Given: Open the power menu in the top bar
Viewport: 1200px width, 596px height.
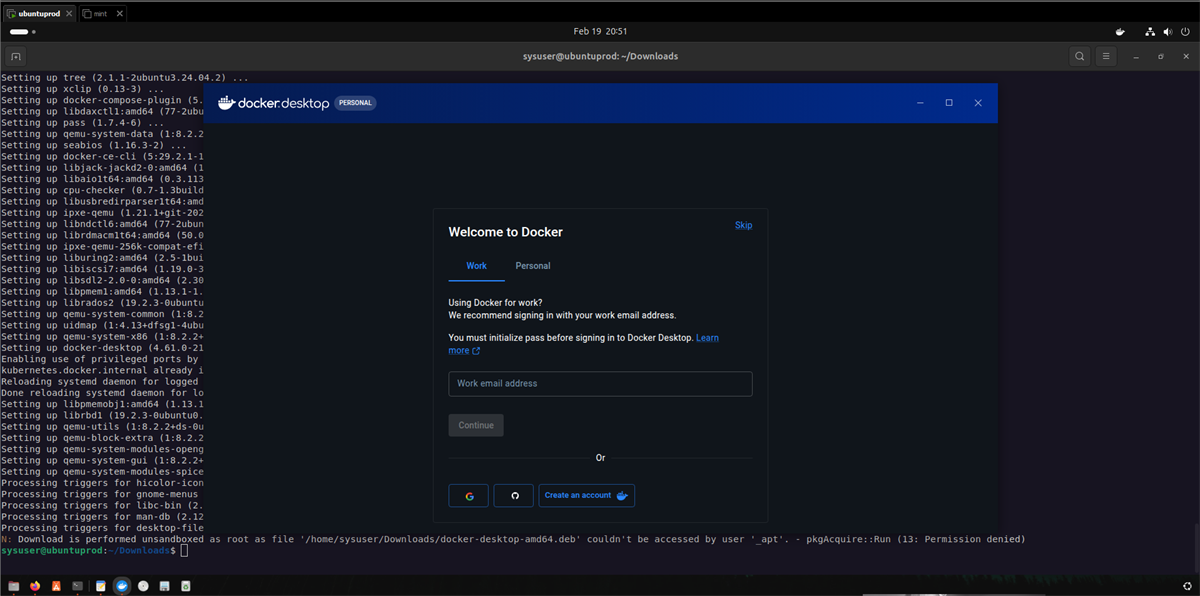Looking at the screenshot, I should pyautogui.click(x=1185, y=31).
